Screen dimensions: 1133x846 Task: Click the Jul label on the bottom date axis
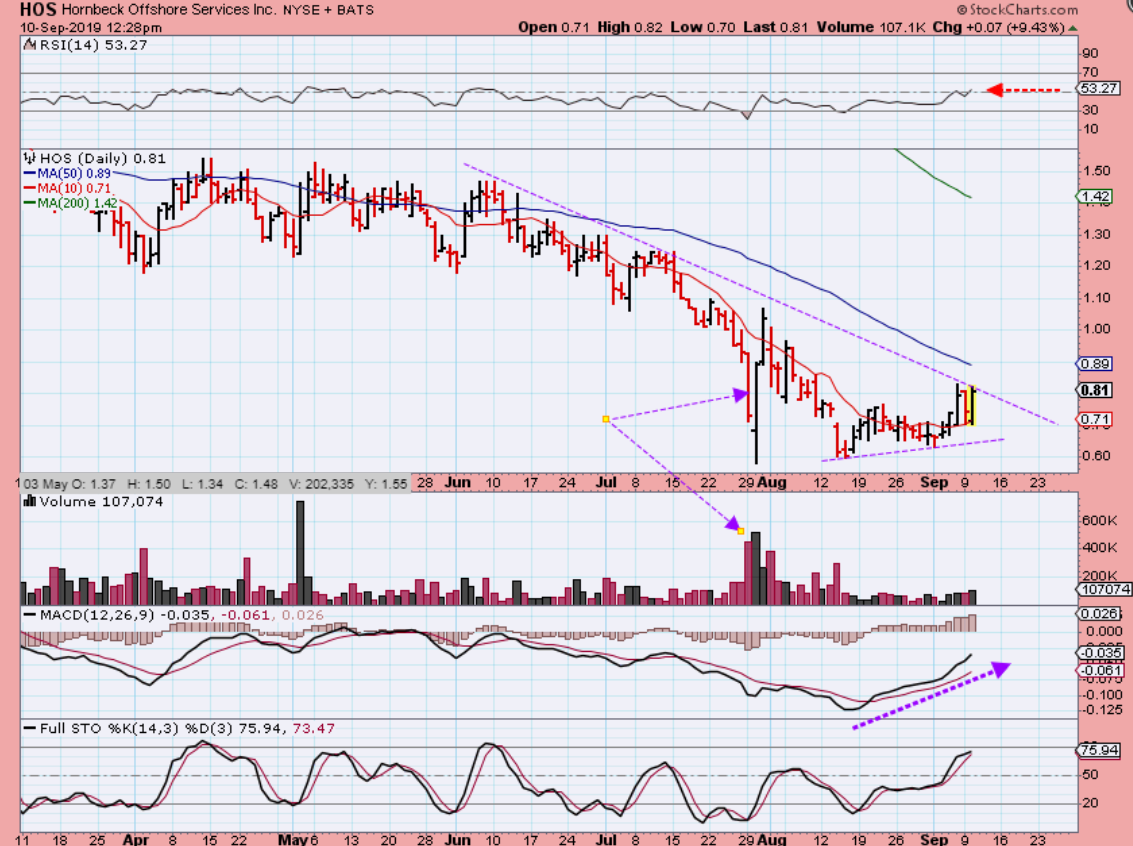607,839
